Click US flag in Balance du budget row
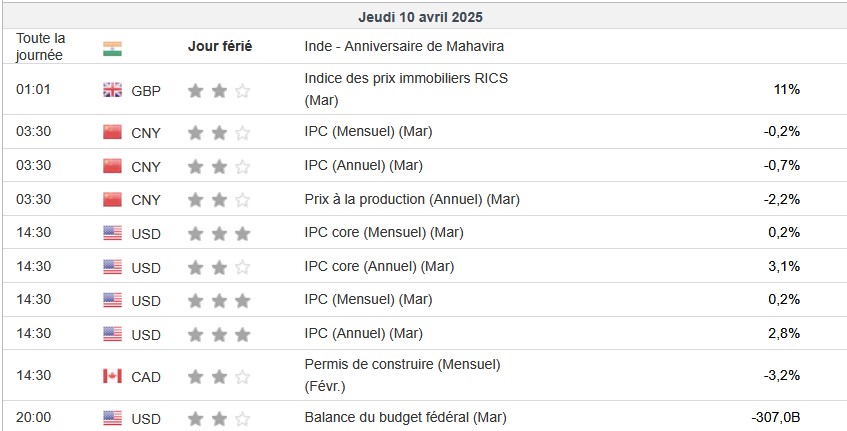 112,418
